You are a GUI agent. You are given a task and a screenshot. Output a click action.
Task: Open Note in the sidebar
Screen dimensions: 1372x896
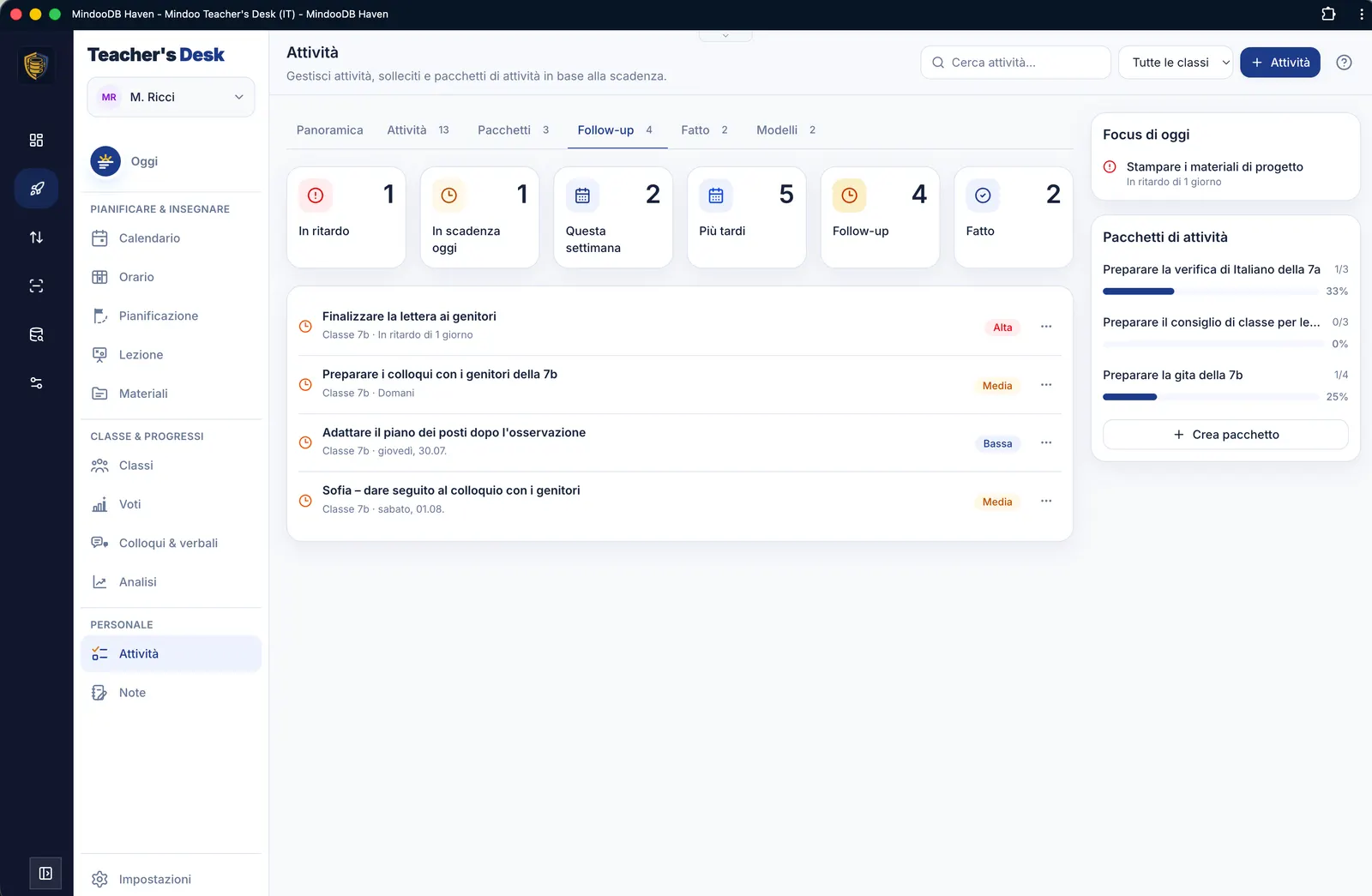(171, 693)
